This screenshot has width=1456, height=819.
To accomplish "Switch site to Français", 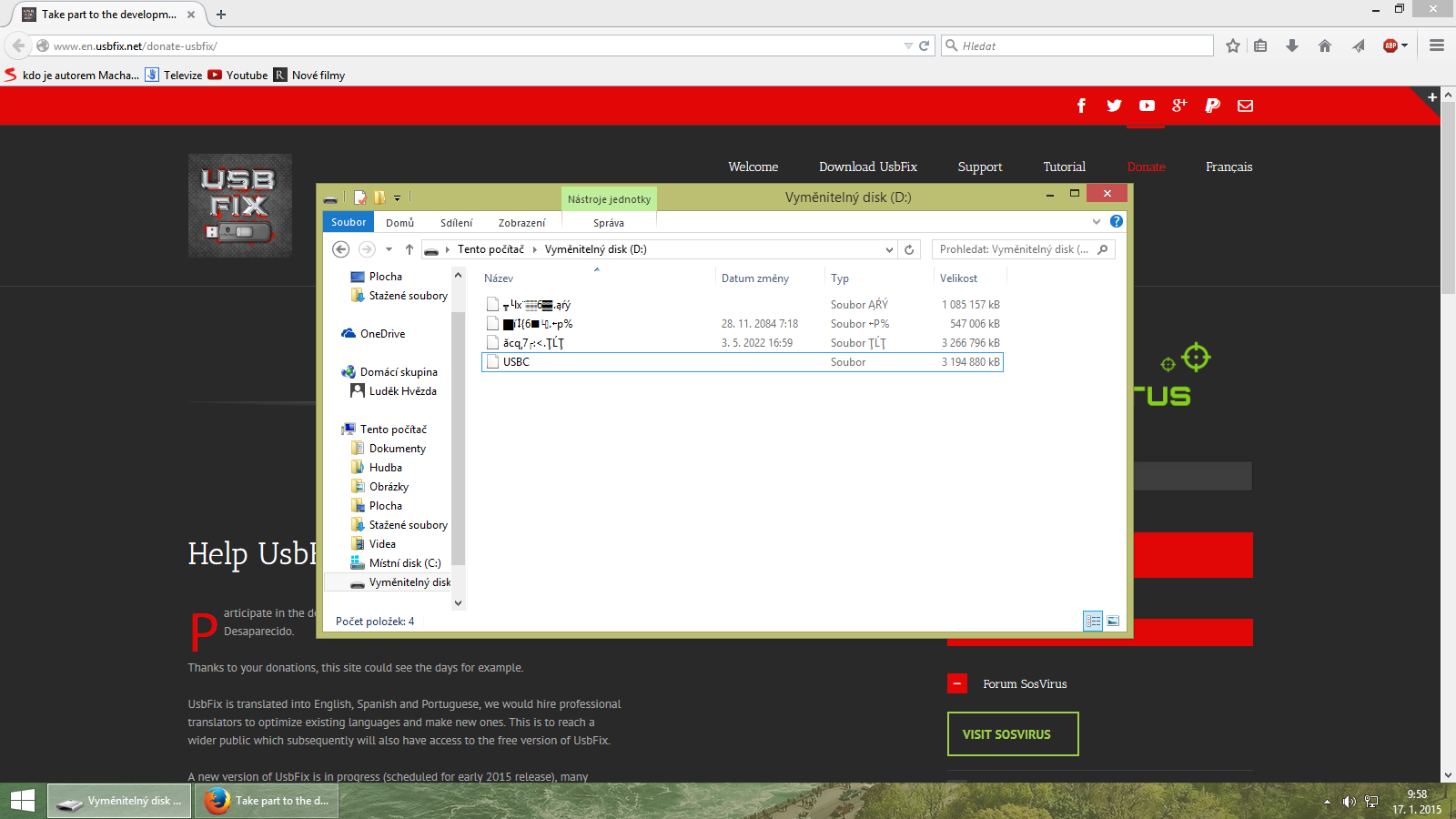I will (x=1229, y=167).
